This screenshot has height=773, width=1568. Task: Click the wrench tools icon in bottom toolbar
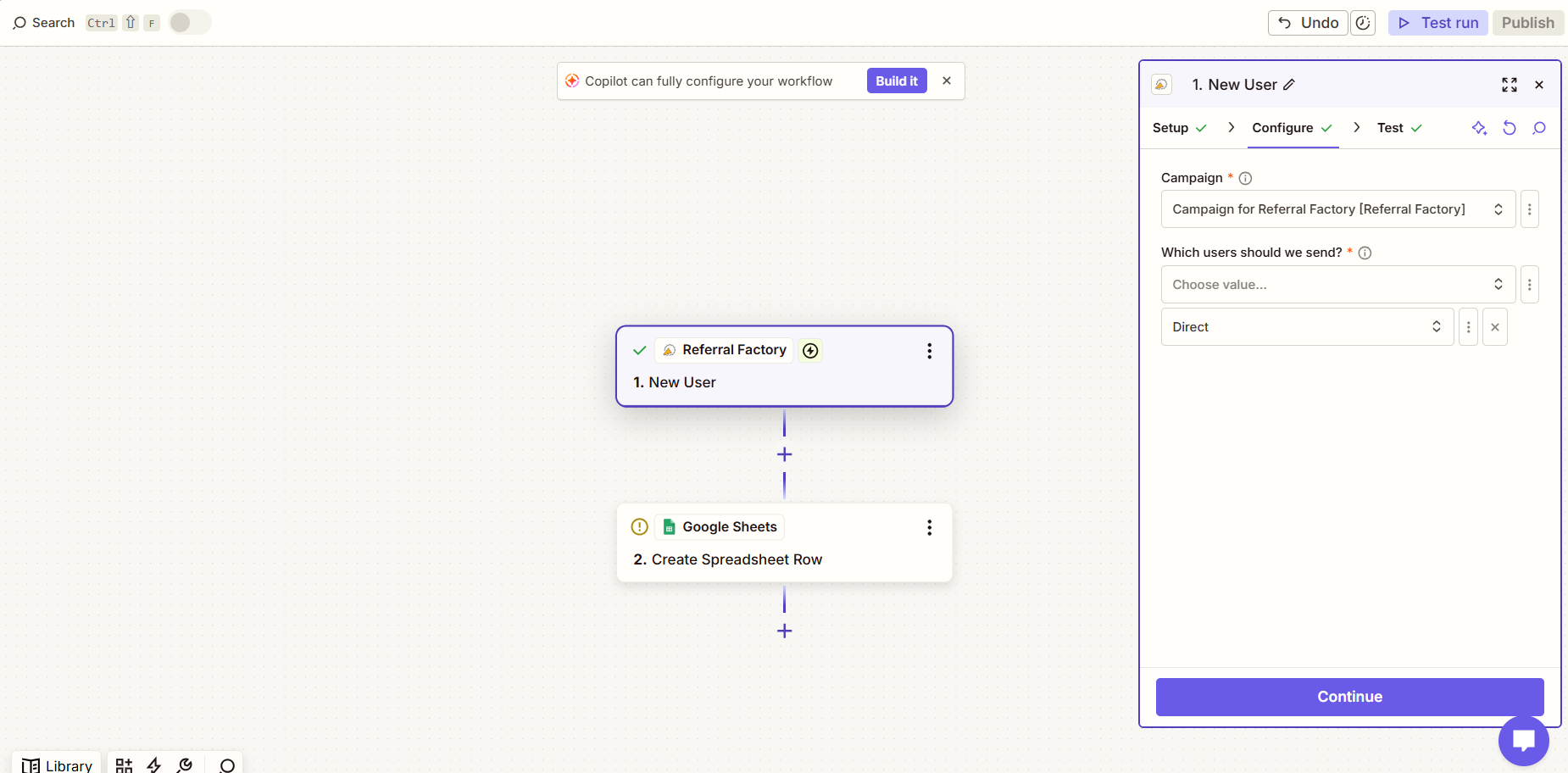coord(185,765)
